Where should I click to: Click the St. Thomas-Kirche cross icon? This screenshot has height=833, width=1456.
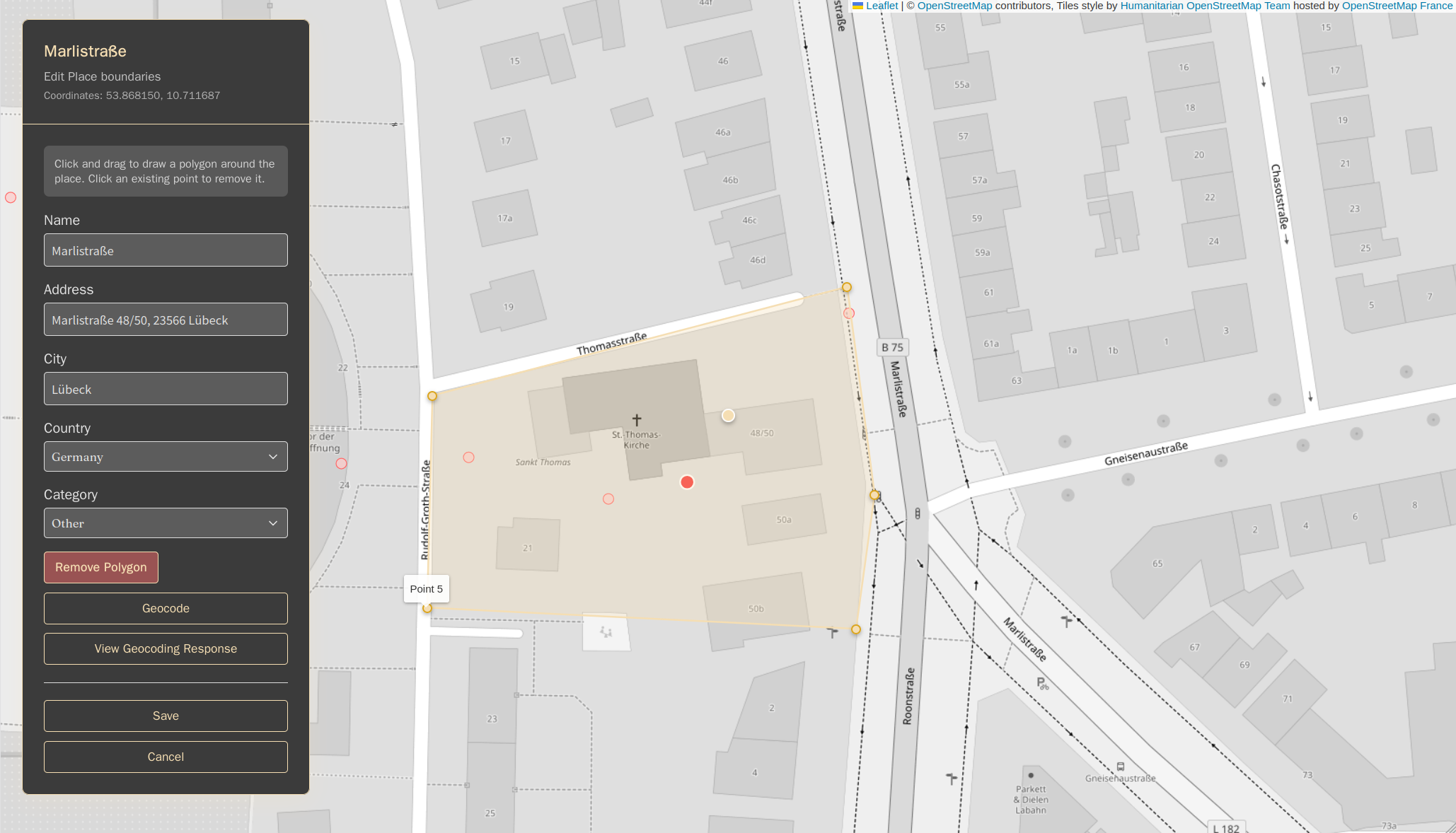637,420
